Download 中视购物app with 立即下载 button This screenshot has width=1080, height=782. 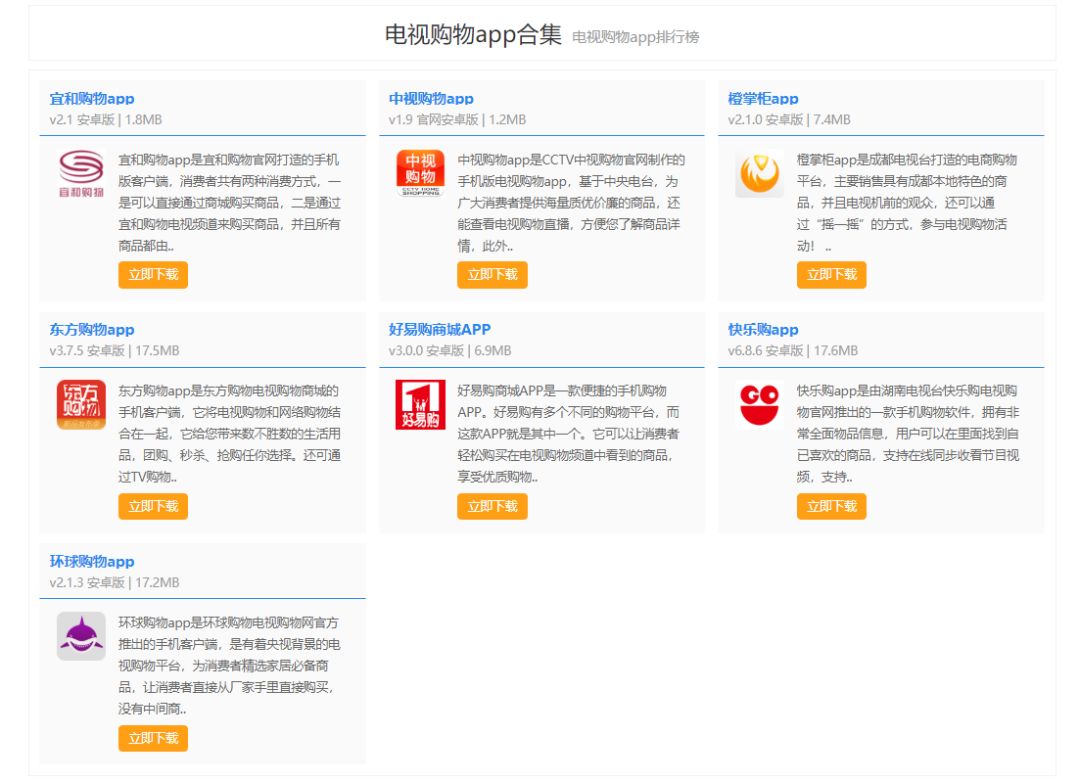coord(492,275)
